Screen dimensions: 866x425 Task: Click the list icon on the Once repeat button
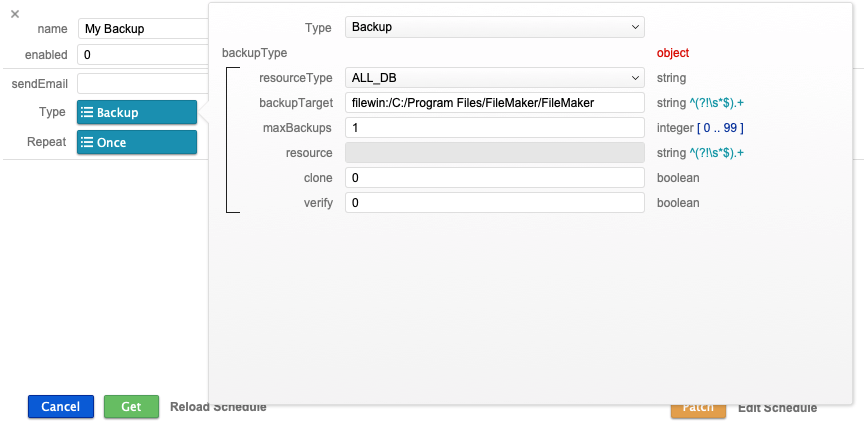coord(87,143)
